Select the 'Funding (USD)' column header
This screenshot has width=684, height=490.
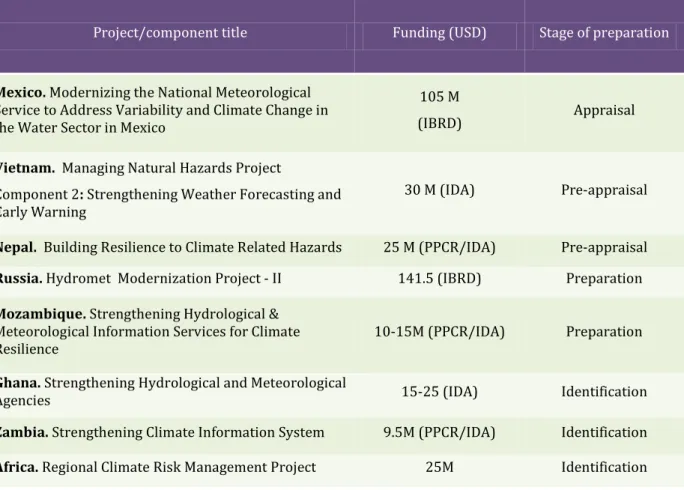tap(439, 33)
